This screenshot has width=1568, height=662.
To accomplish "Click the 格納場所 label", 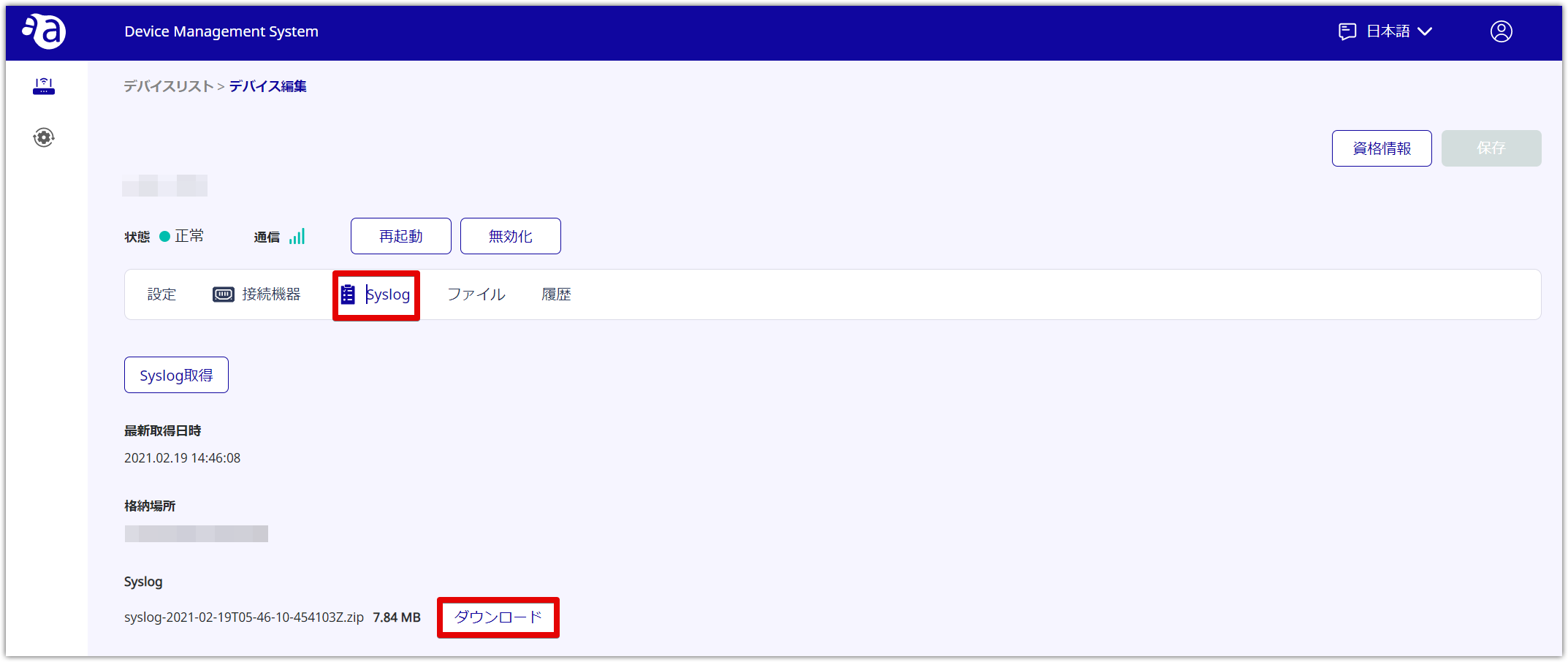I will (150, 506).
